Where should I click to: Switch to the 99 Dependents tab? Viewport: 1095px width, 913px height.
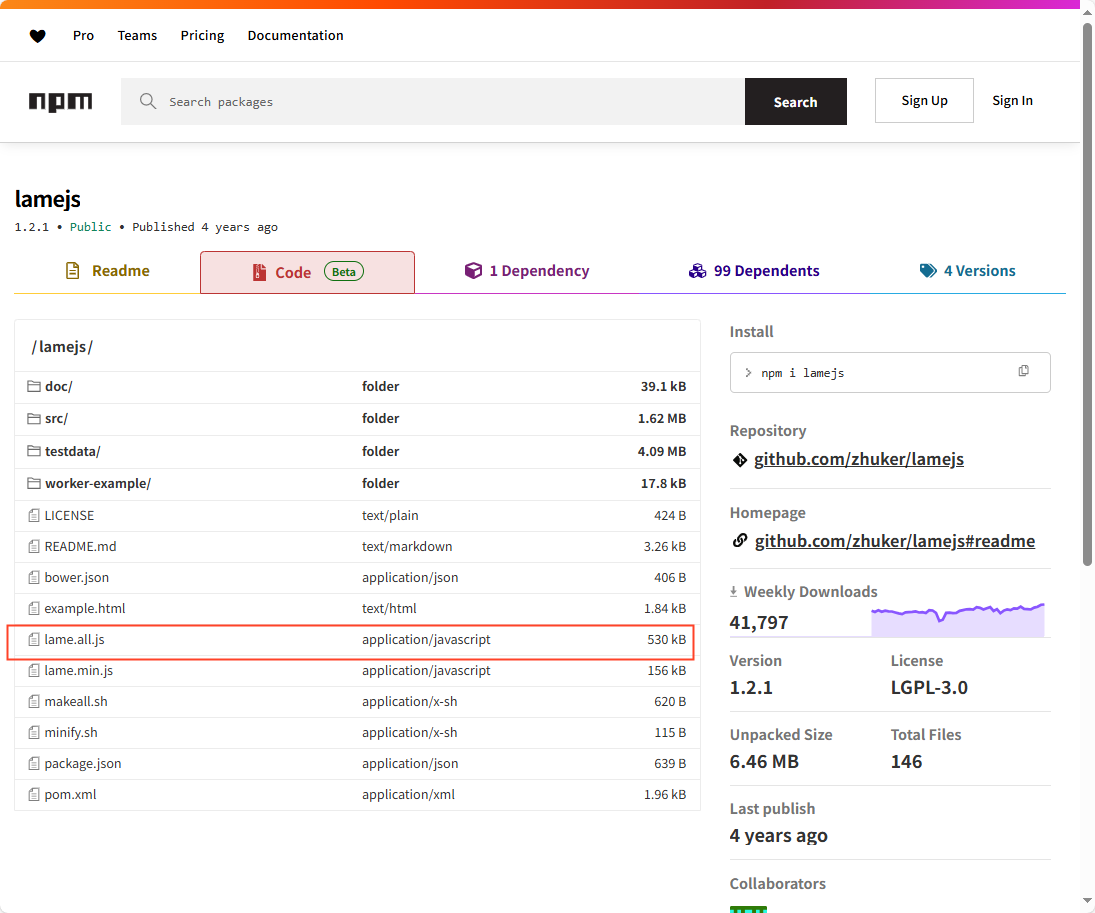coord(754,271)
